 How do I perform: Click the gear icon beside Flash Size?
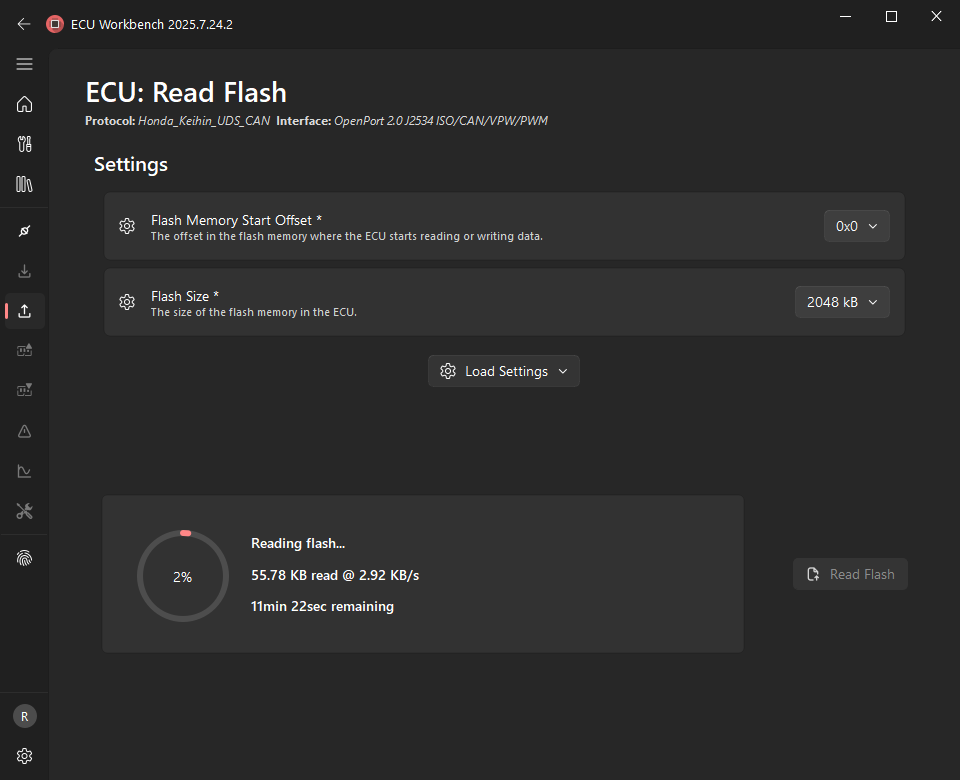coord(127,301)
